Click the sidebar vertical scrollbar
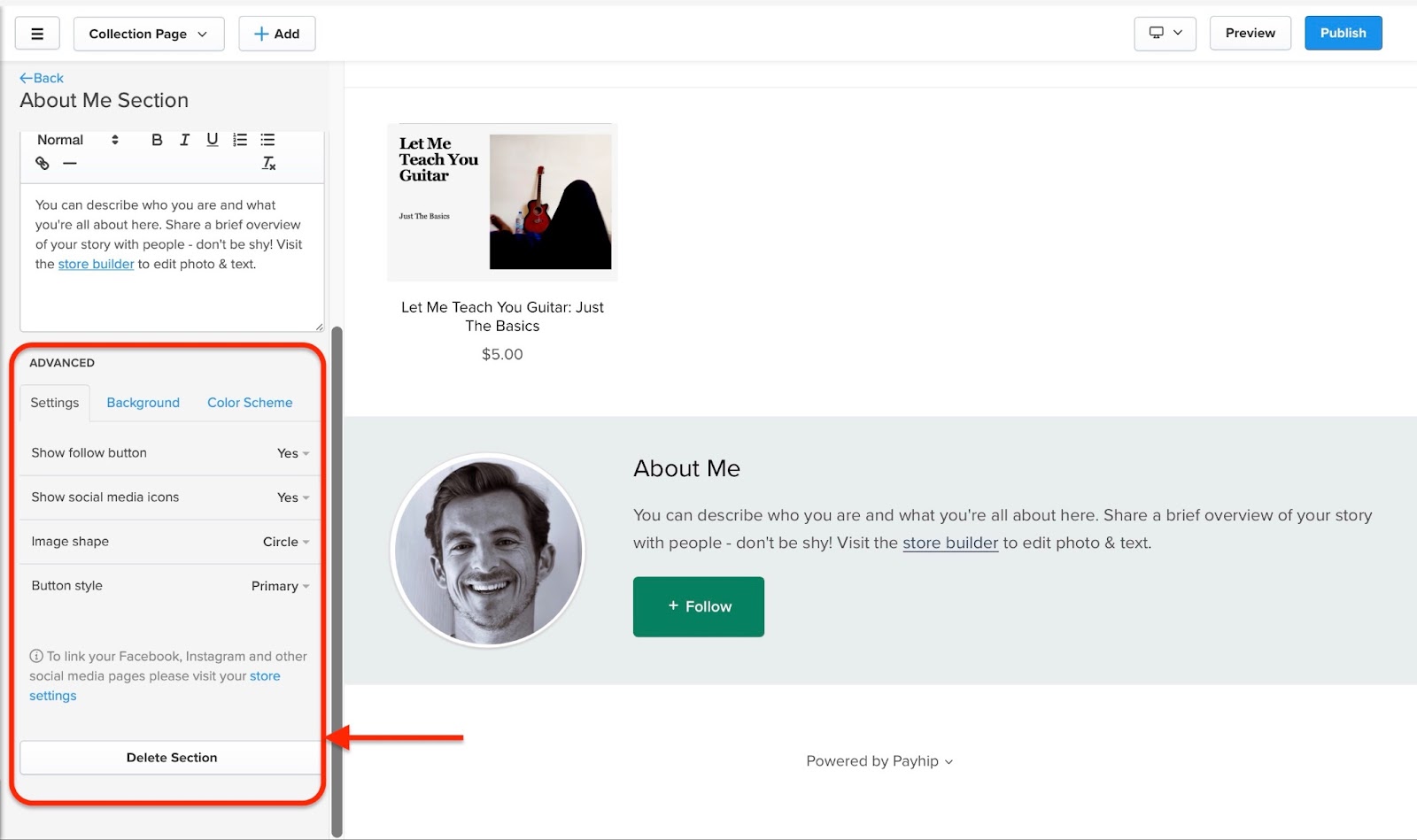Viewport: 1417px width, 840px height. click(x=337, y=582)
